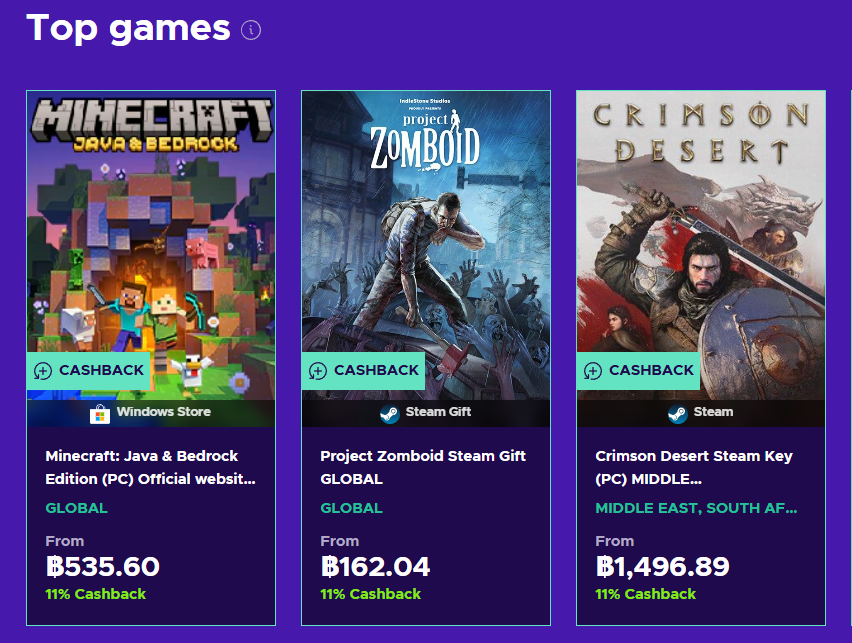Click the ฿162.04 price on Project Zomboid

point(376,567)
